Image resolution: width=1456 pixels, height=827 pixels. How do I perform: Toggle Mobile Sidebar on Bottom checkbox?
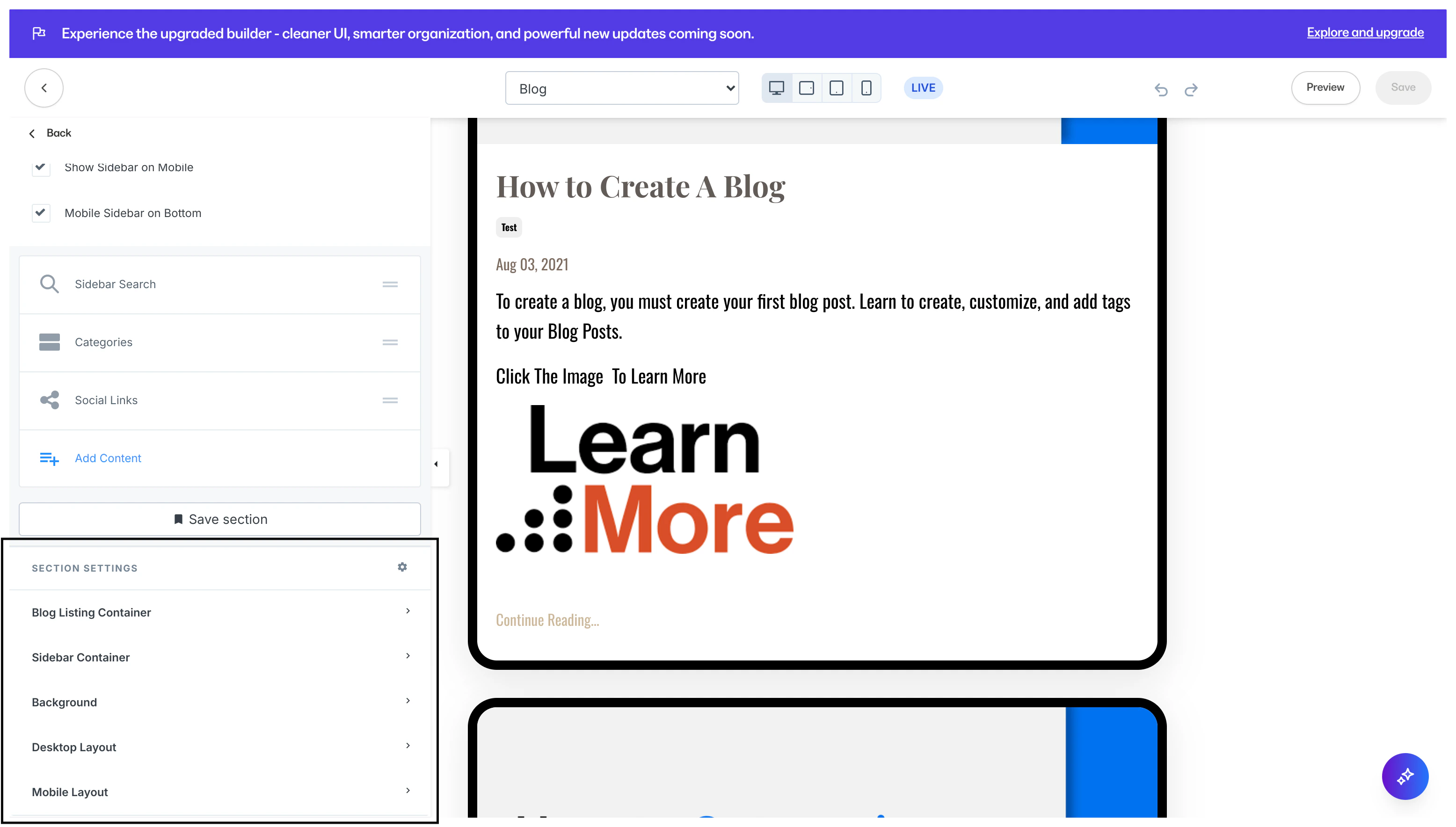pyautogui.click(x=41, y=213)
